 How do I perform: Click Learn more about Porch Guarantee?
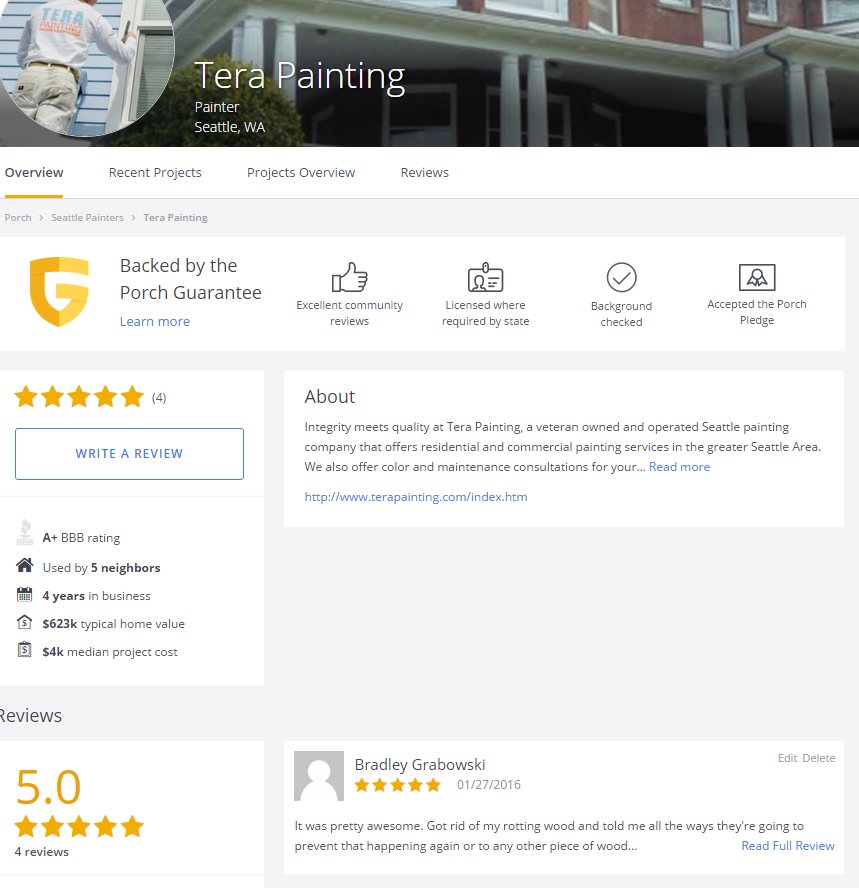[155, 322]
